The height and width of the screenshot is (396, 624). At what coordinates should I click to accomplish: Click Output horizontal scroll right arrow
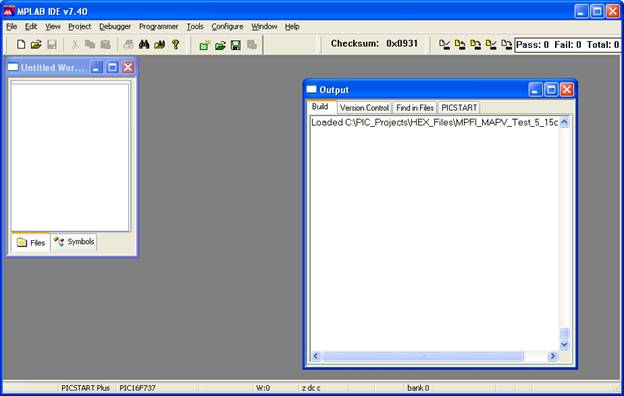(x=553, y=356)
